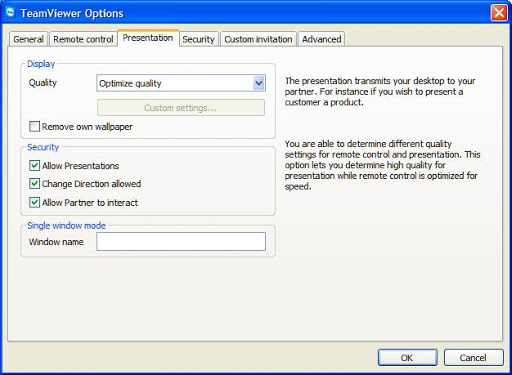Click the Display group heading
The image size is (512, 375).
pyautogui.click(x=41, y=64)
